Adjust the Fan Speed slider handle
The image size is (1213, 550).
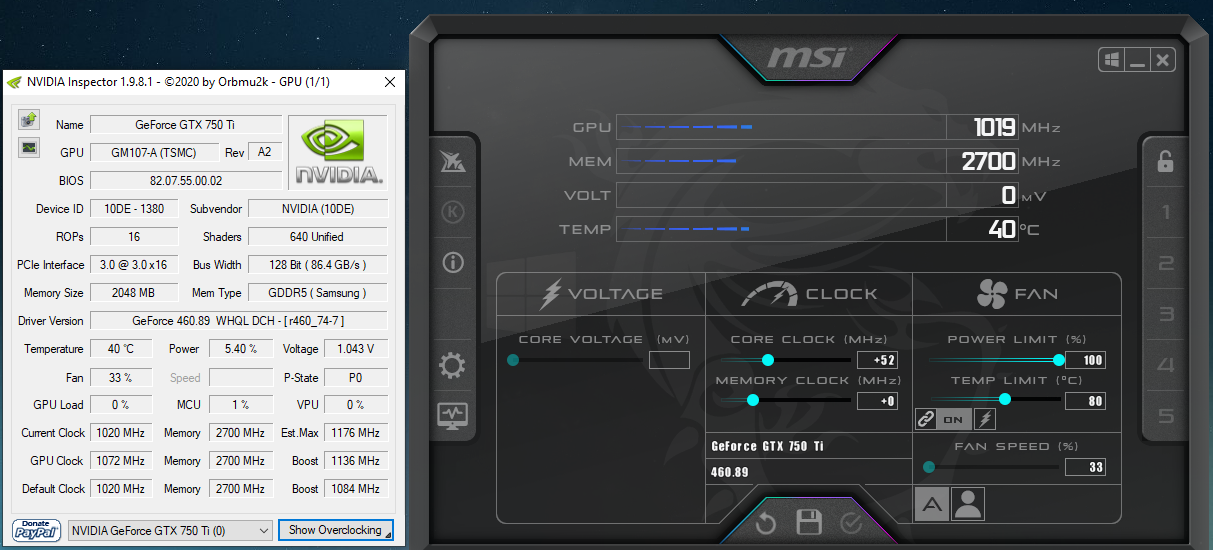[929, 467]
